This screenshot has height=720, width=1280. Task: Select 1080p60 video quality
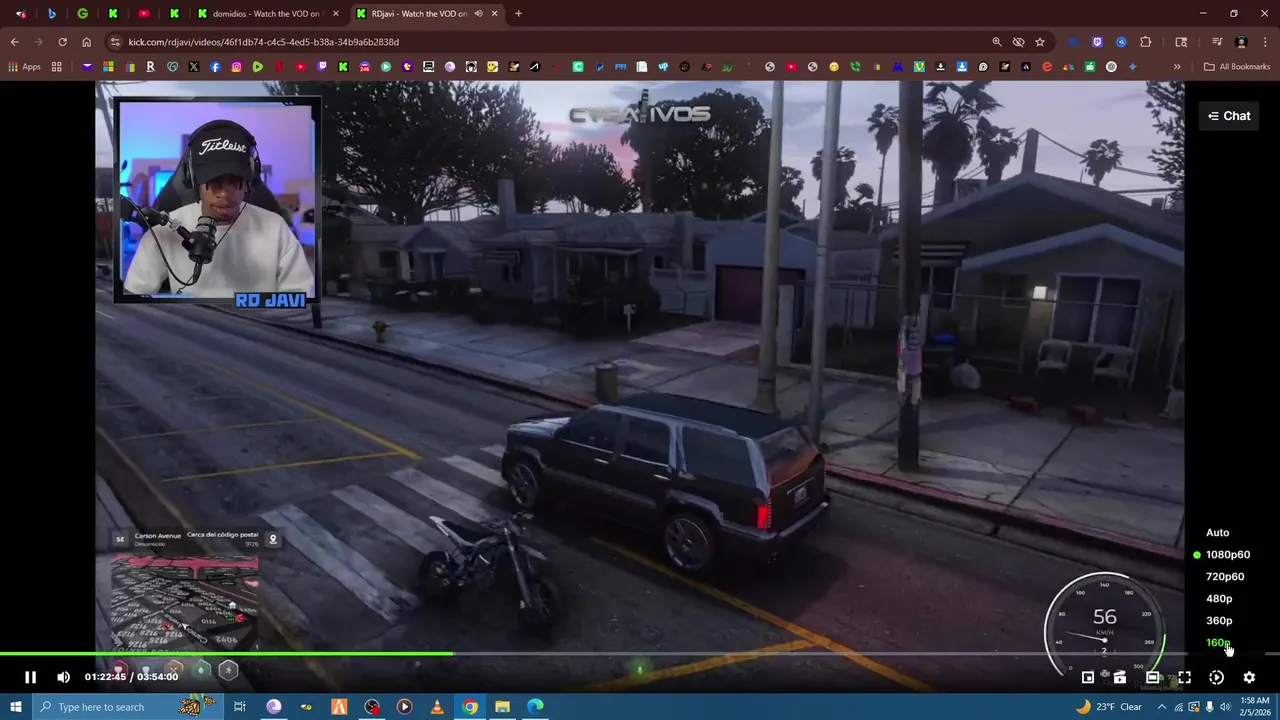point(1227,555)
